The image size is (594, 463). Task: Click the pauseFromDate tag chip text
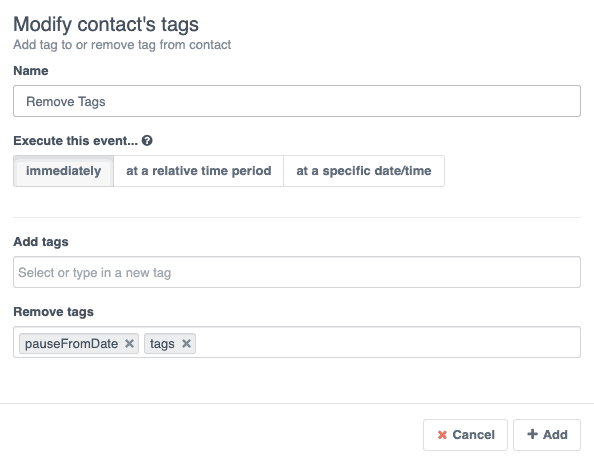tap(72, 344)
